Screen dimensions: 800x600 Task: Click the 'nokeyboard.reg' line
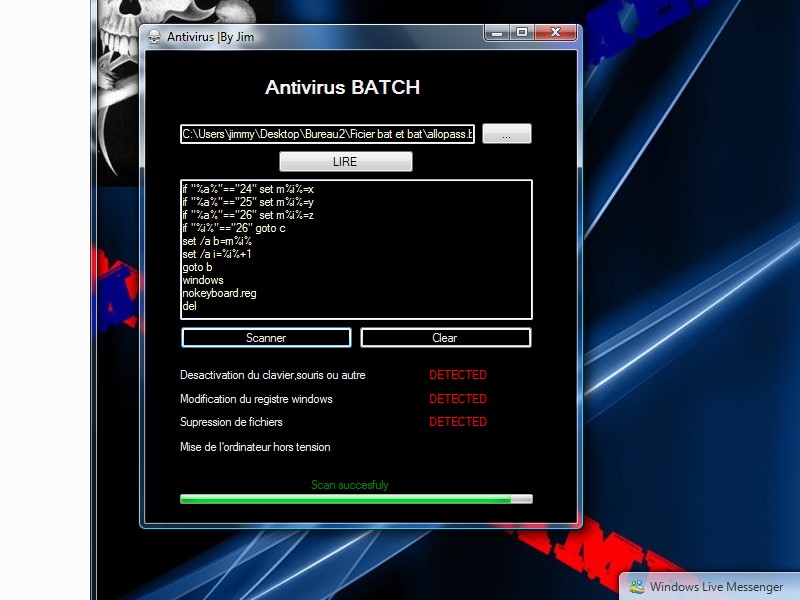click(219, 293)
